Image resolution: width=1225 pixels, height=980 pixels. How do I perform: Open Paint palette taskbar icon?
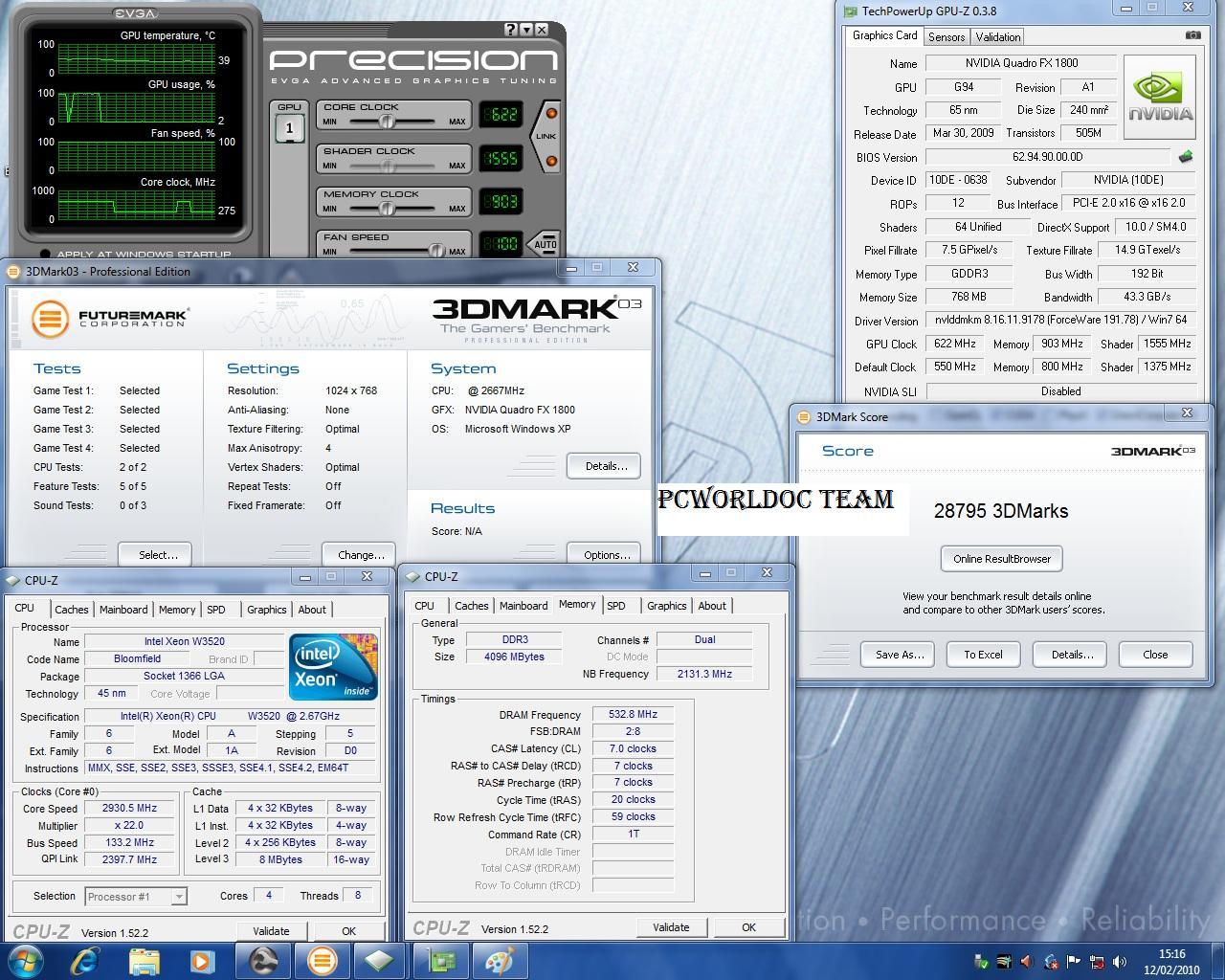[x=499, y=960]
